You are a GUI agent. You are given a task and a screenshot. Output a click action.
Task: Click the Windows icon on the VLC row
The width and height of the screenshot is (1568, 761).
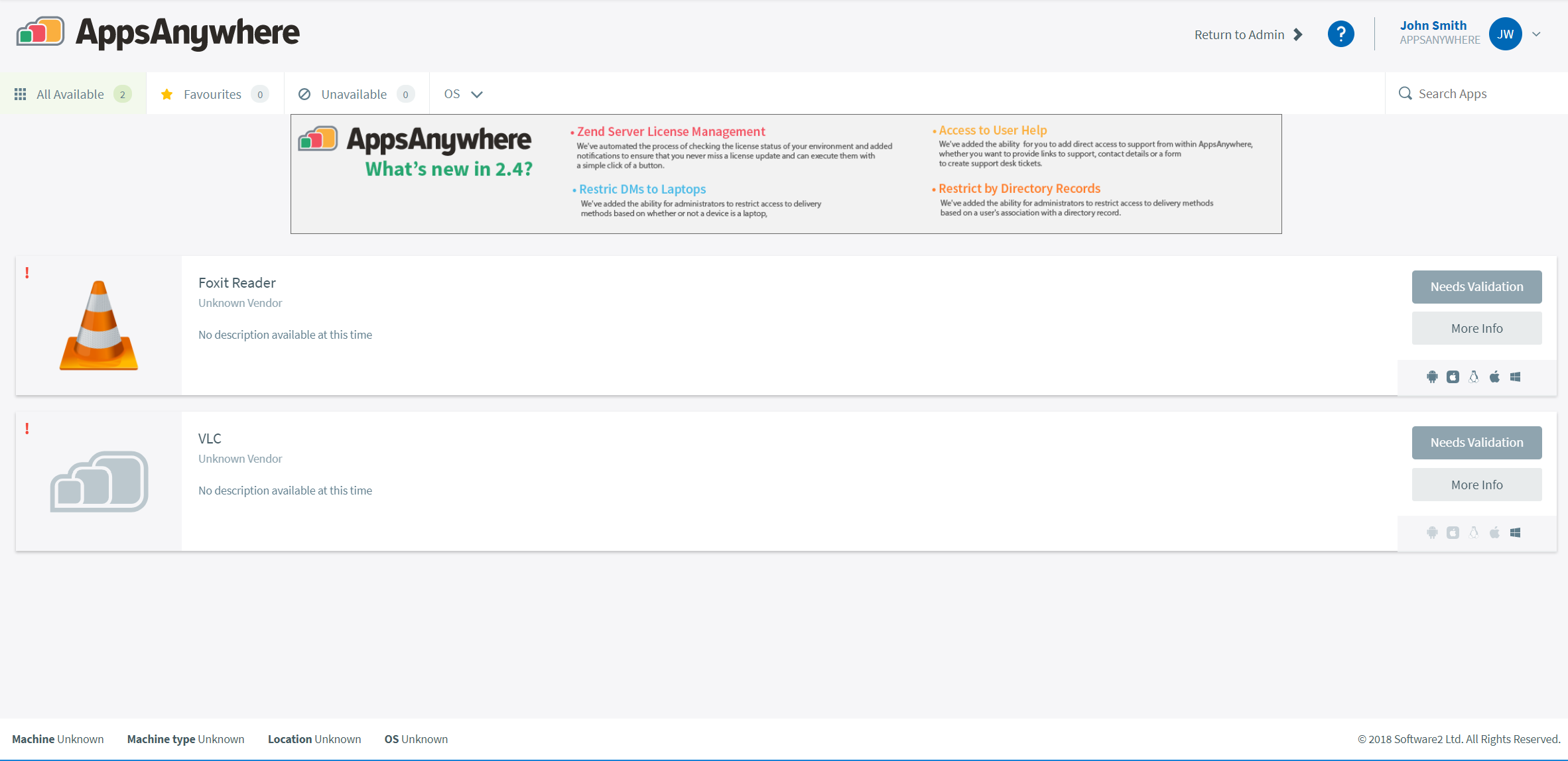[1516, 532]
